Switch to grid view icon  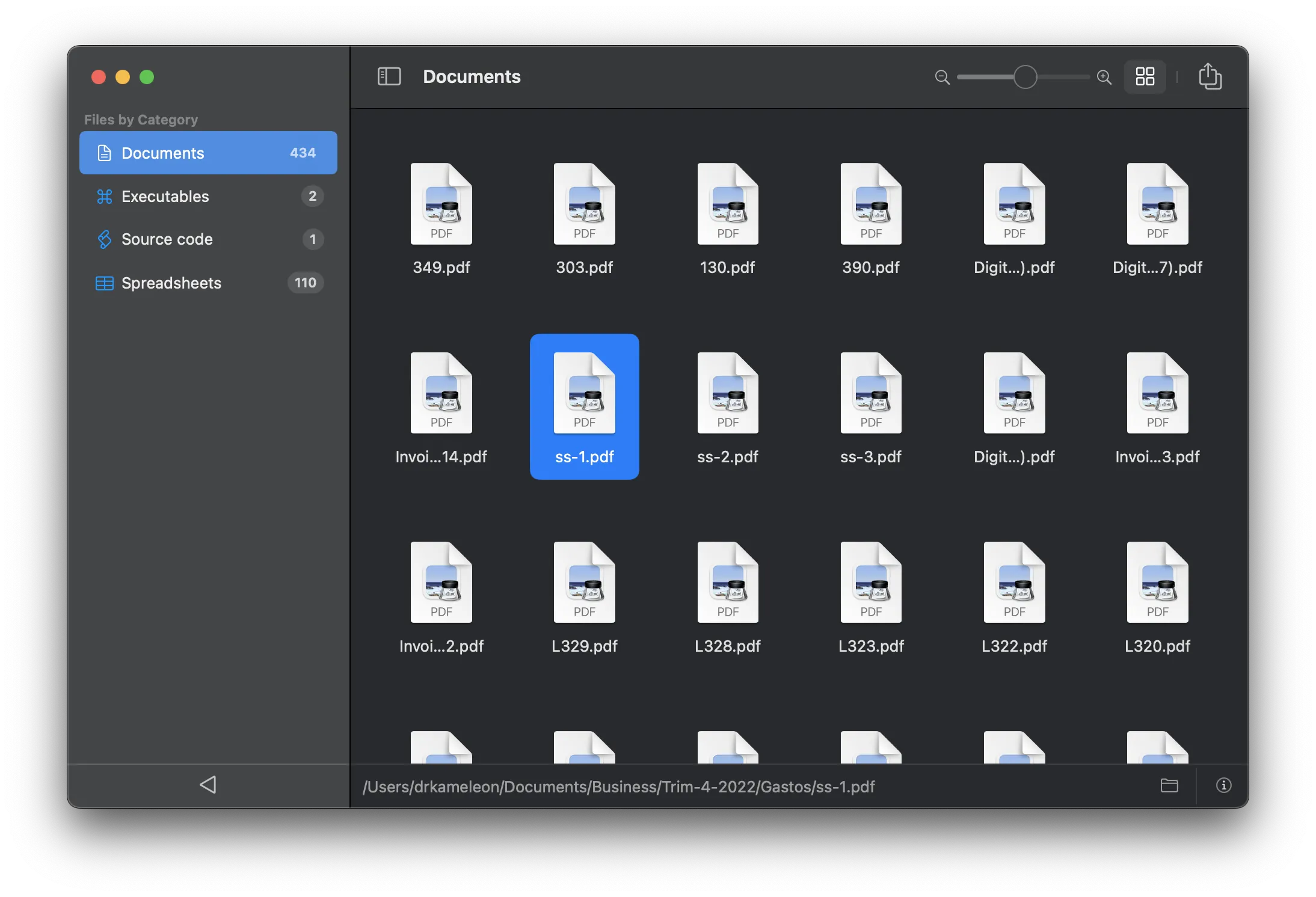pos(1145,76)
